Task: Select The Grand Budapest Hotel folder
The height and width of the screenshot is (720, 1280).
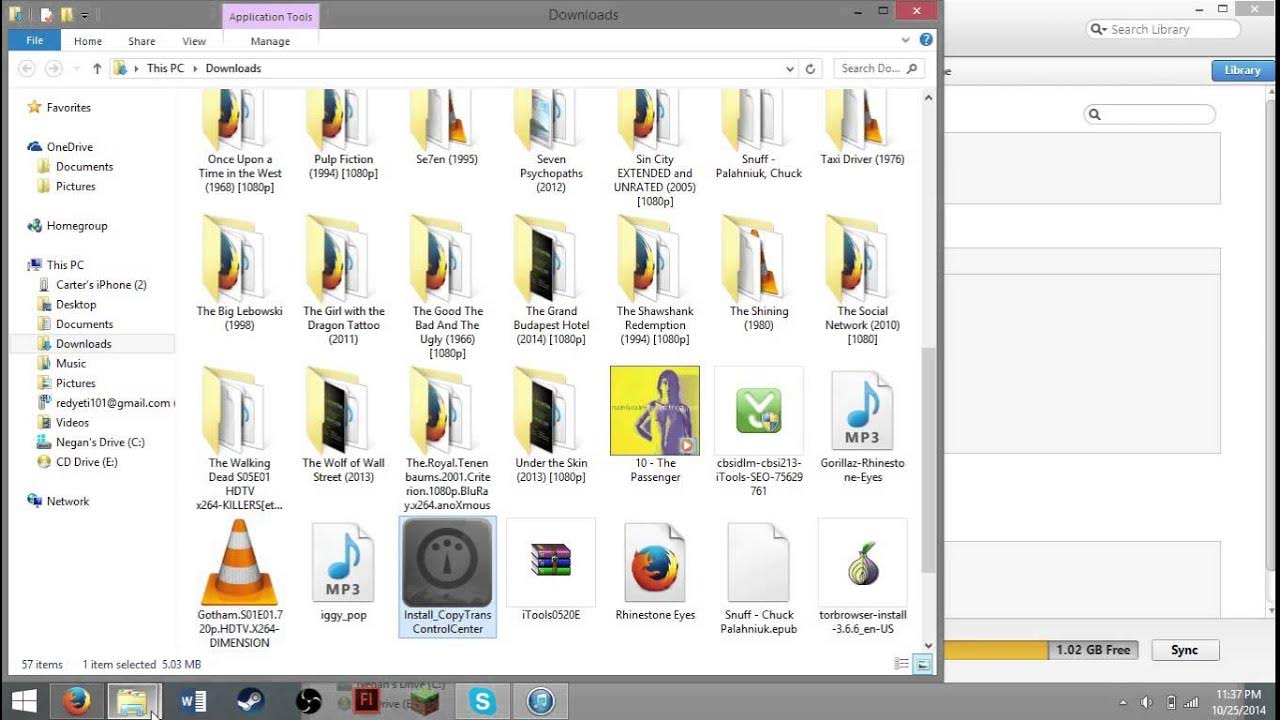Action: pyautogui.click(x=551, y=280)
